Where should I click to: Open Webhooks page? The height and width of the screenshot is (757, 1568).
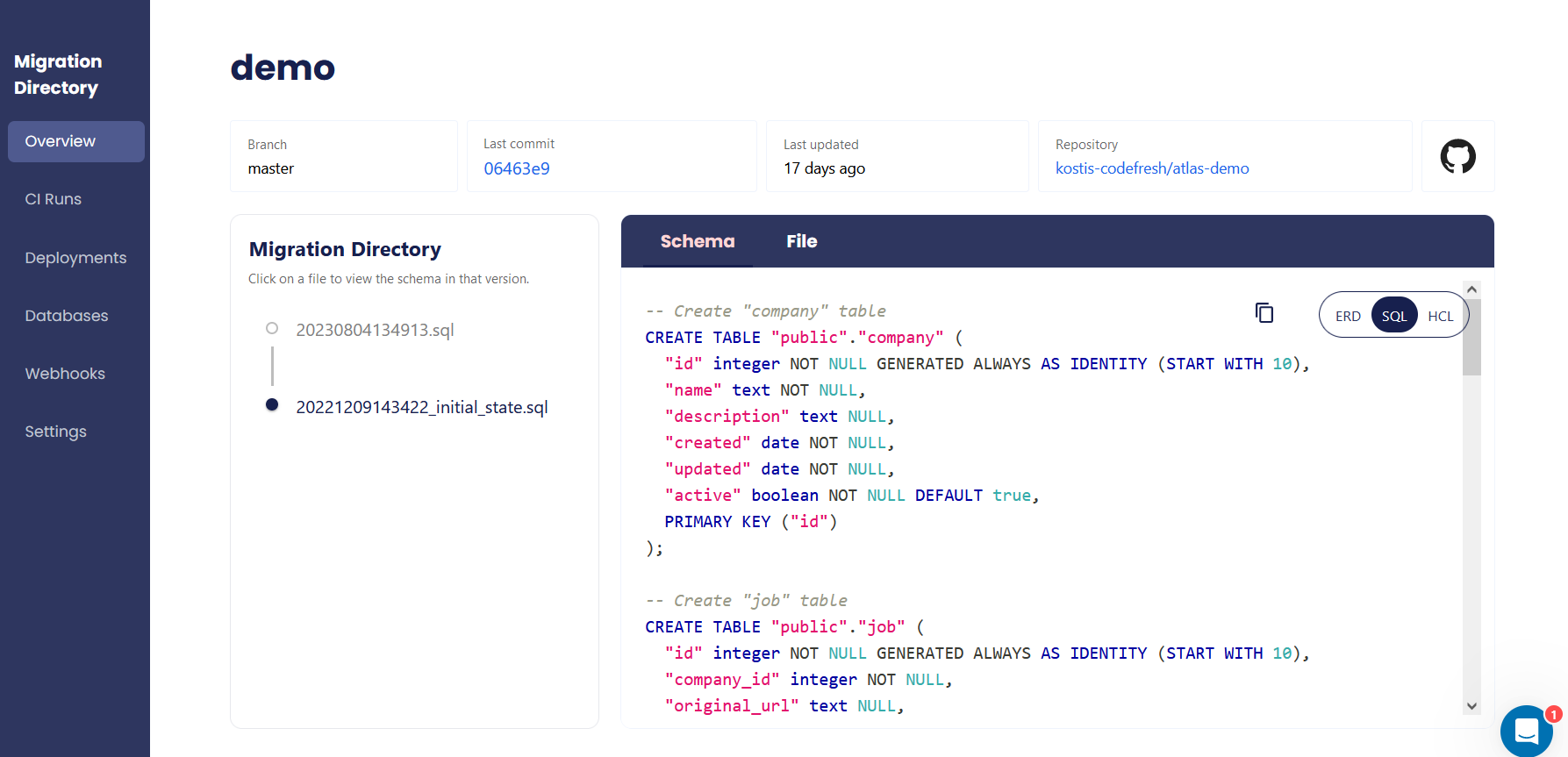[65, 374]
